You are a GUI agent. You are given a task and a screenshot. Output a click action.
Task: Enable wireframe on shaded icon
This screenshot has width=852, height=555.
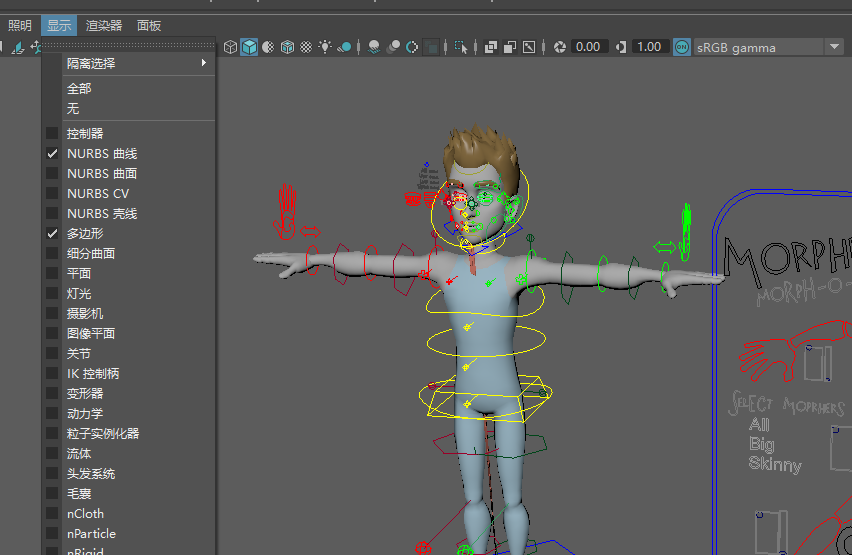(287, 47)
